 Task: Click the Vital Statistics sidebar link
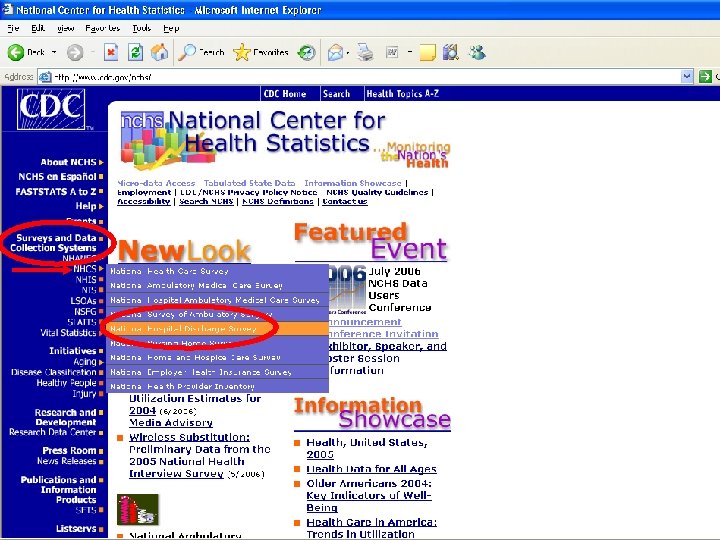(68, 333)
